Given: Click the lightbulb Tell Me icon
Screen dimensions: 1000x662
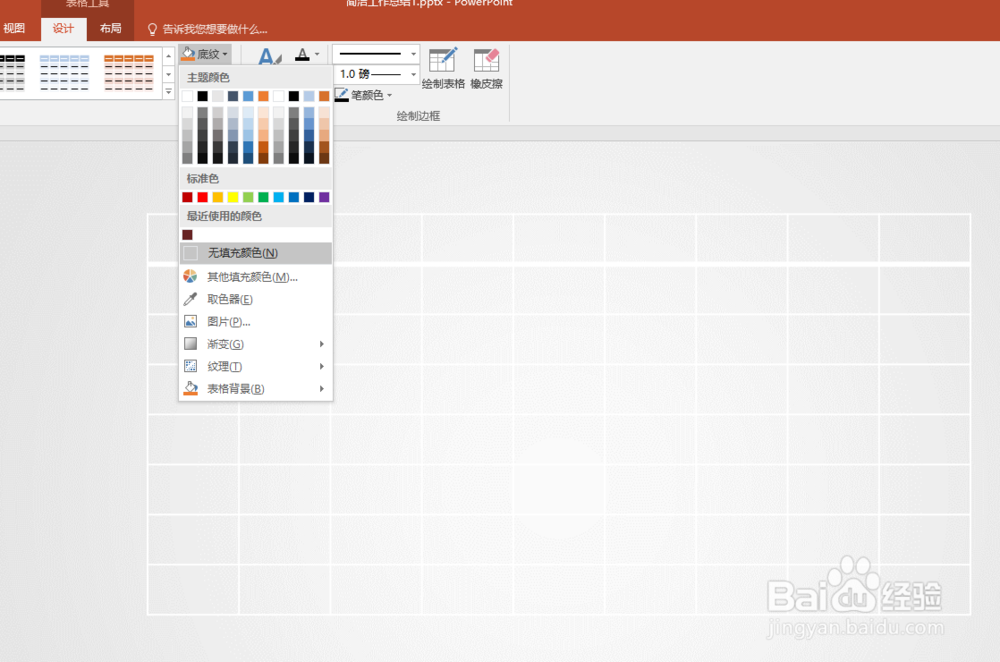Looking at the screenshot, I should pyautogui.click(x=152, y=29).
